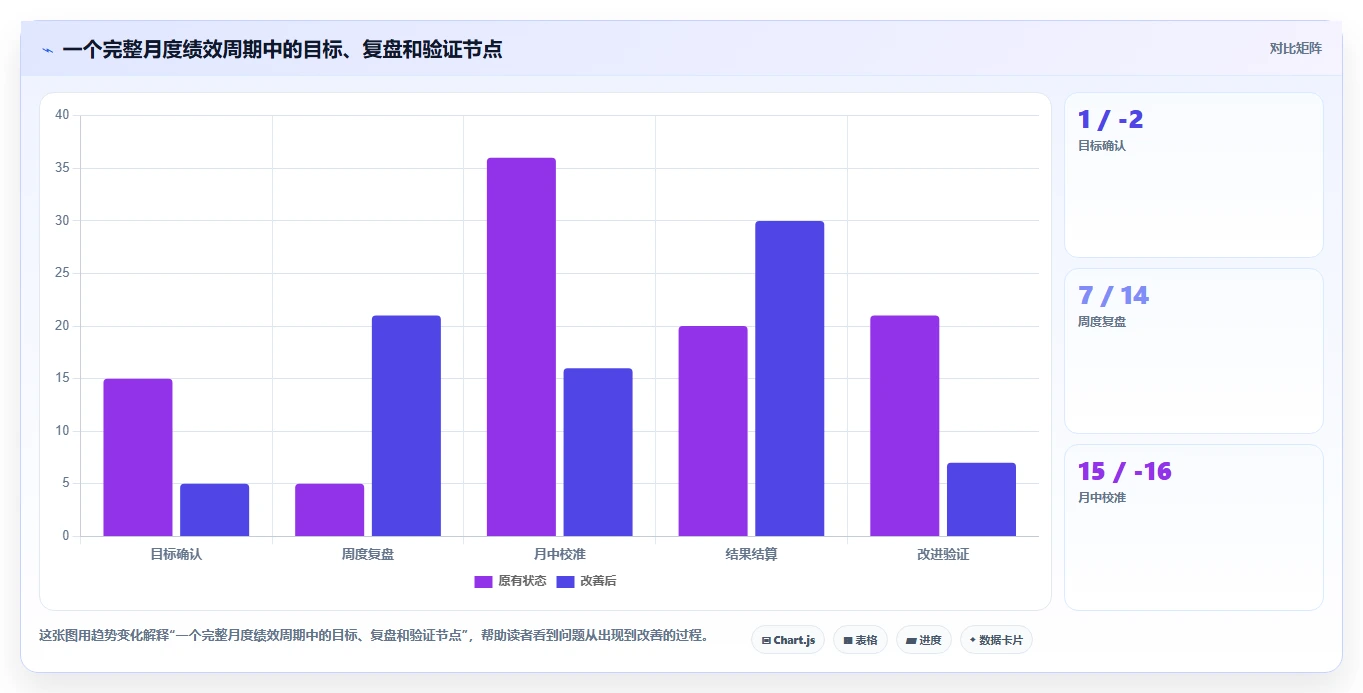Click the icon in the 进度 tag
Screen dimensions: 1363x693
[x=912, y=640]
